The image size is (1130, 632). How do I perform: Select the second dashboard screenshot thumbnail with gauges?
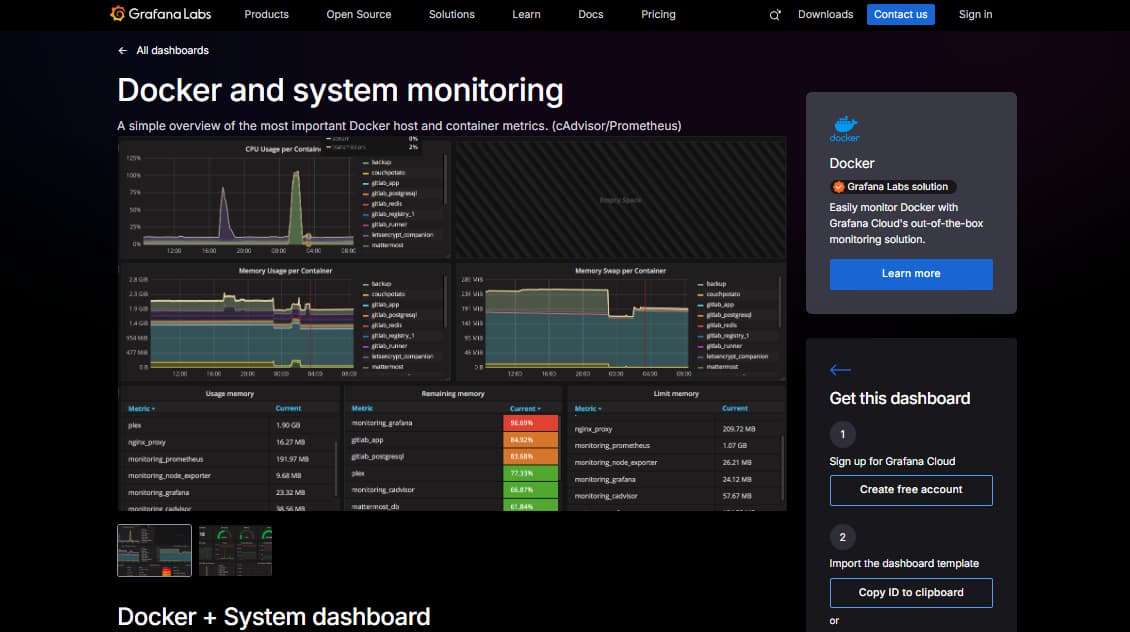coord(236,551)
